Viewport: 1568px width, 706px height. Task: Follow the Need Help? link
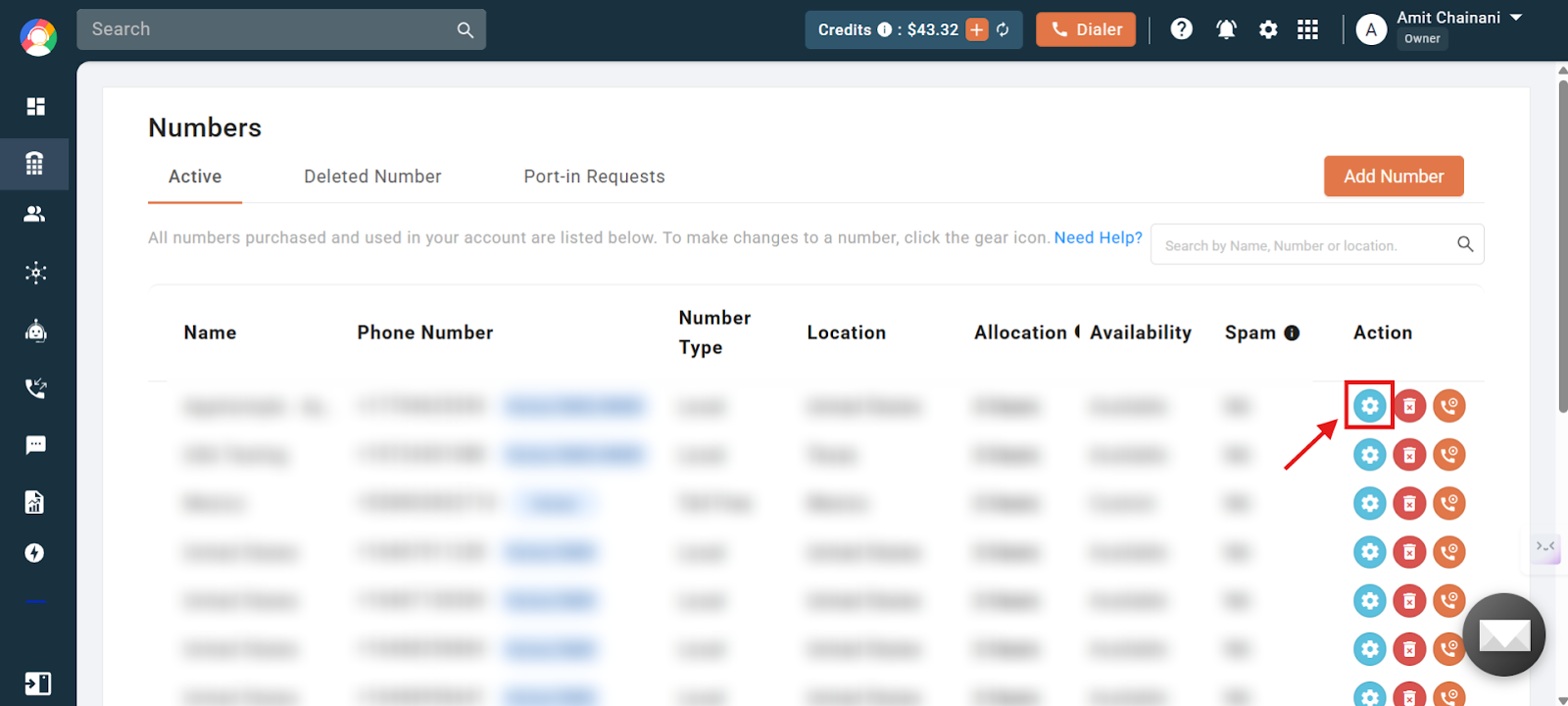coord(1098,237)
